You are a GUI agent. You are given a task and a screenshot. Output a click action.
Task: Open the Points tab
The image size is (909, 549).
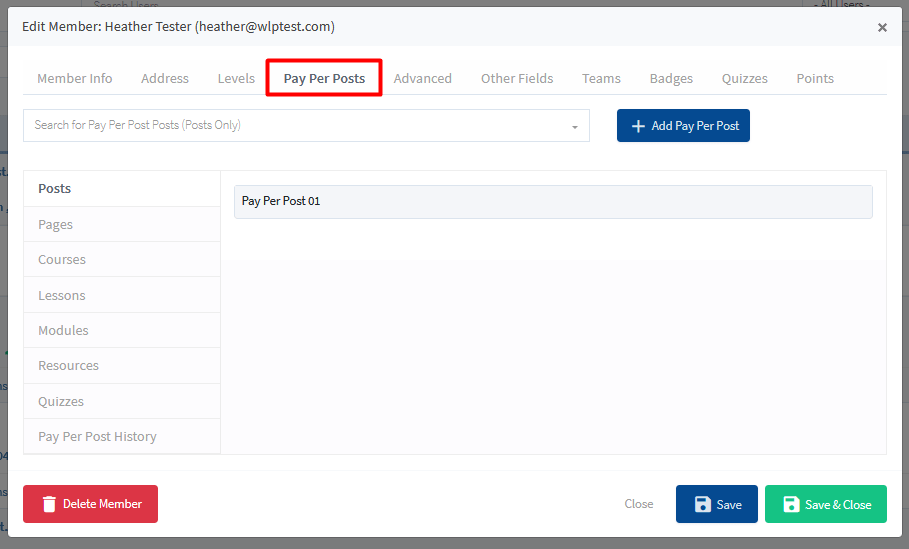(x=815, y=78)
